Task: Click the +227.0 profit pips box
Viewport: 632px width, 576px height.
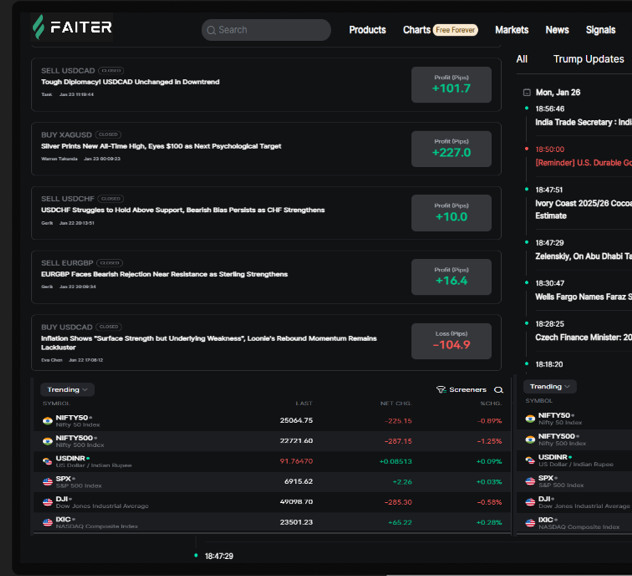Action: point(451,149)
